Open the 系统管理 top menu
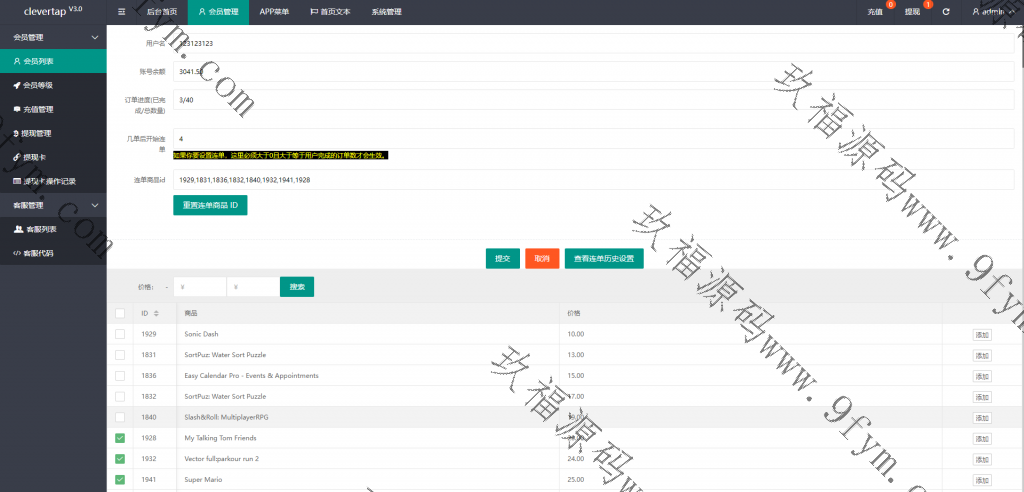Viewport: 1024px width, 492px height. (386, 12)
